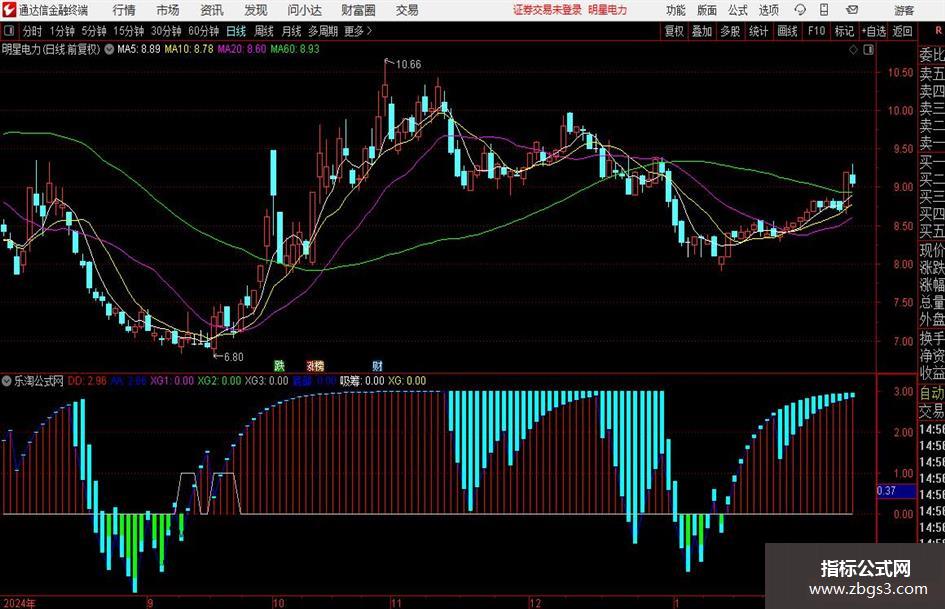The width and height of the screenshot is (945, 609).
Task: Open the 问小达 menu
Action: pos(304,10)
